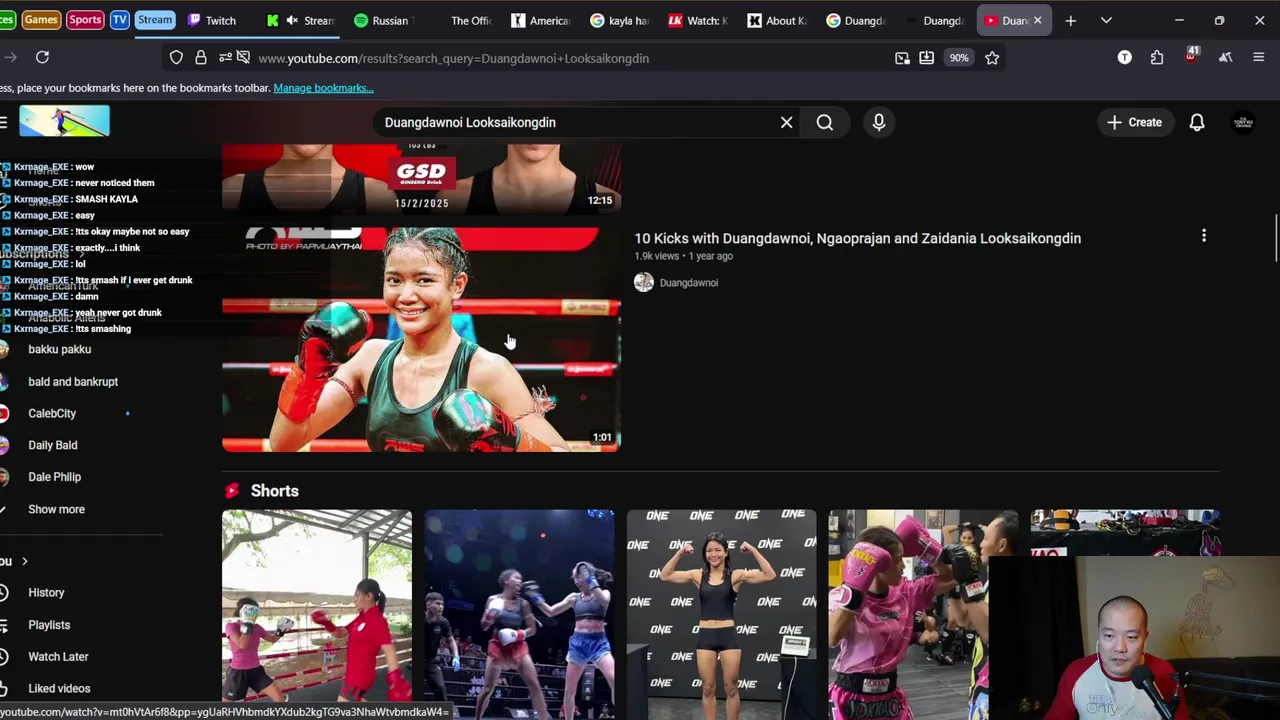This screenshot has height=720, width=1280.
Task: Expand subscriptions with Show more
Action: click(57, 509)
